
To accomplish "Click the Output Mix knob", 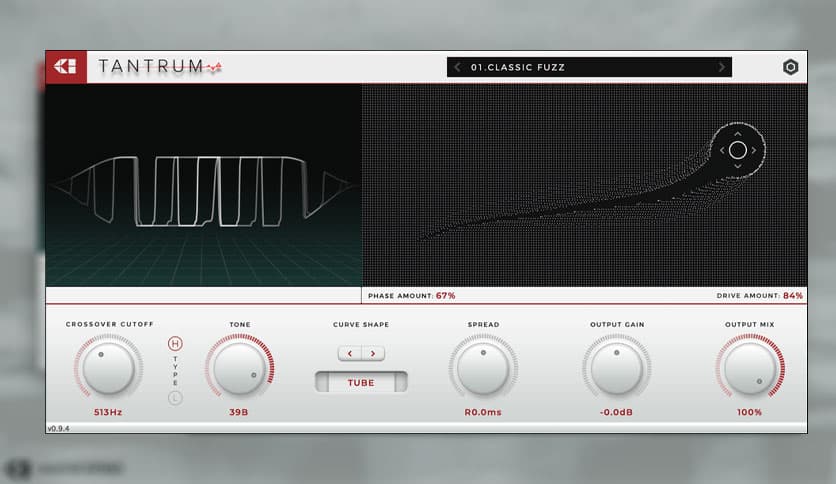I will coord(750,368).
